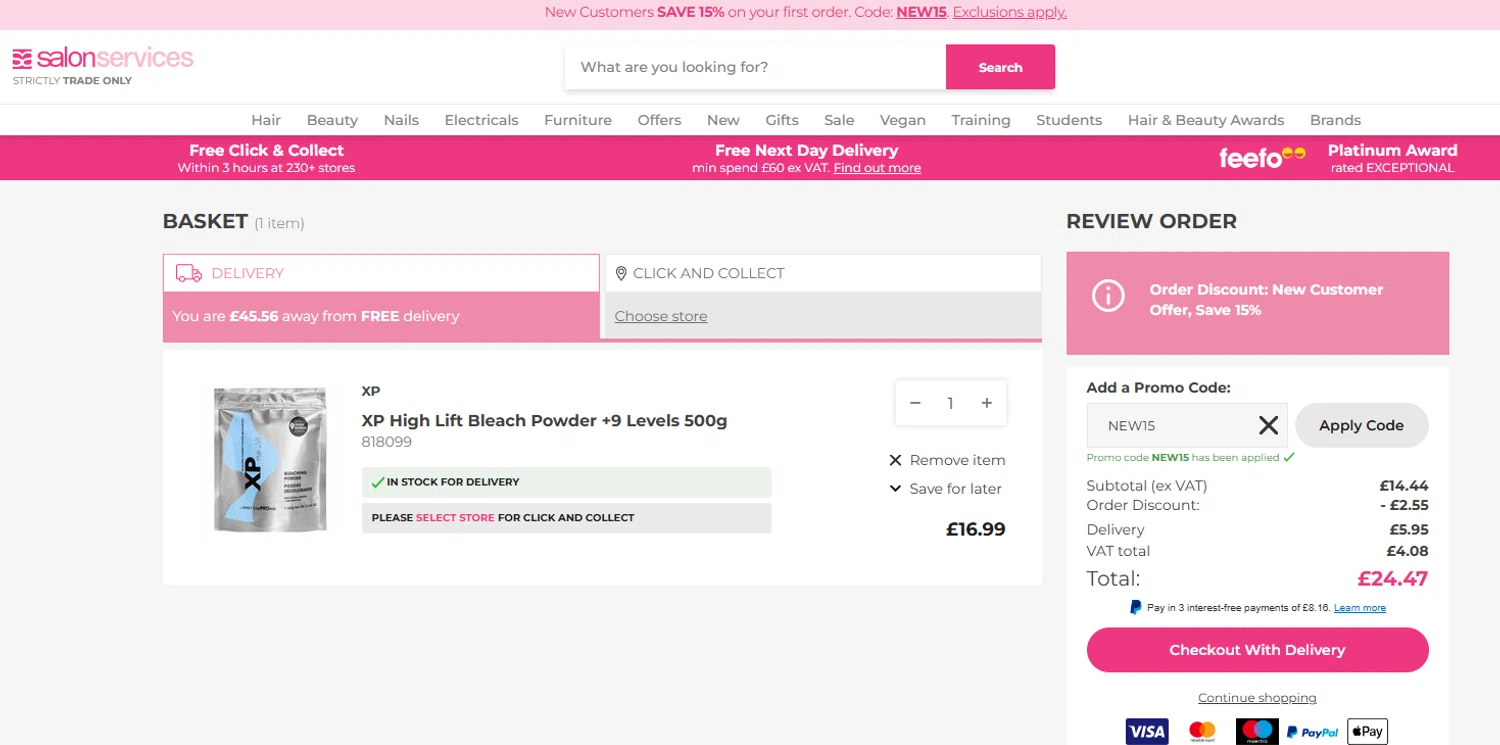The height and width of the screenshot is (745, 1500).
Task: Click Checkout With Delivery
Action: (1257, 650)
